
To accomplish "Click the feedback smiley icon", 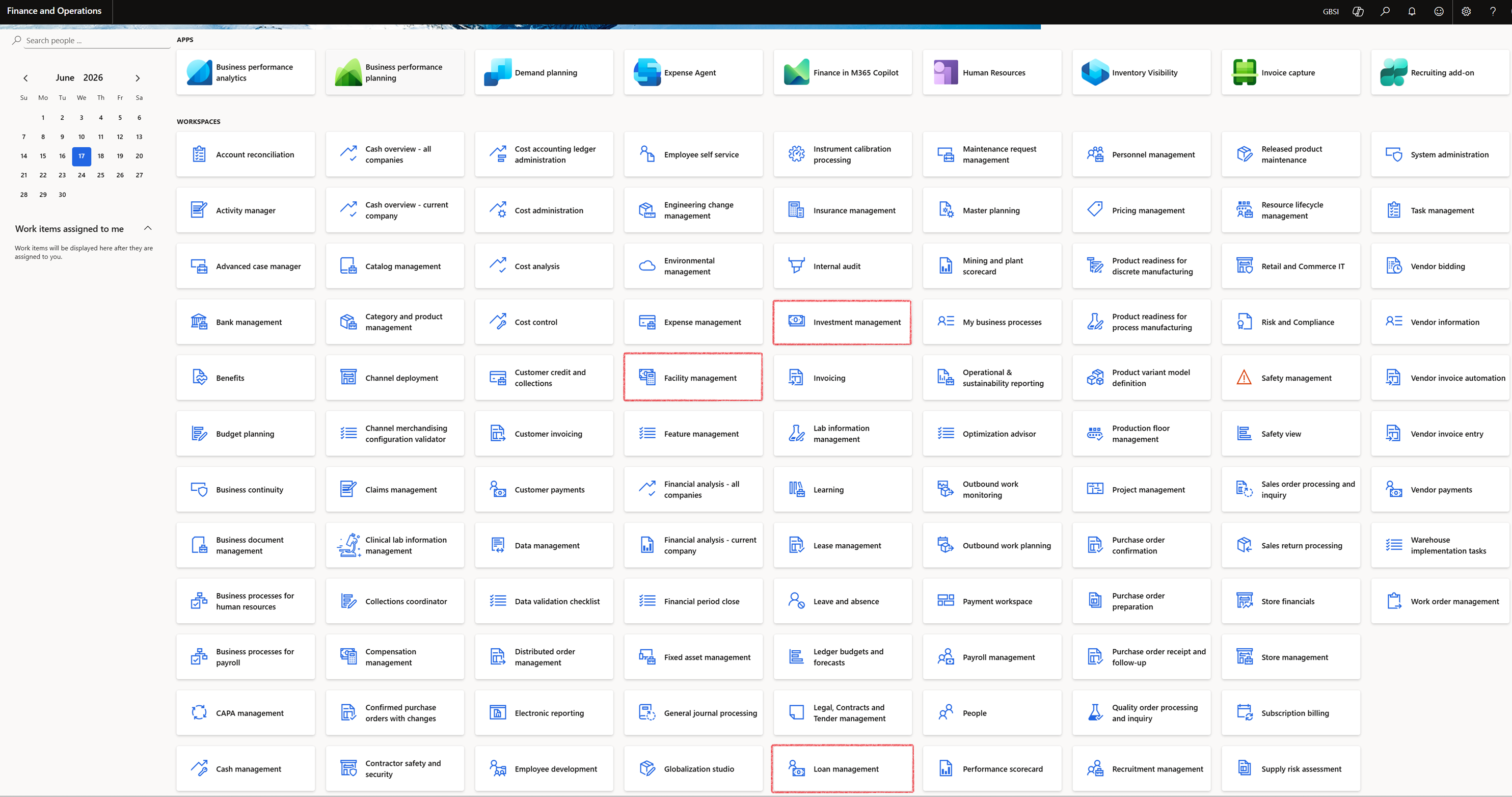I will click(x=1439, y=11).
